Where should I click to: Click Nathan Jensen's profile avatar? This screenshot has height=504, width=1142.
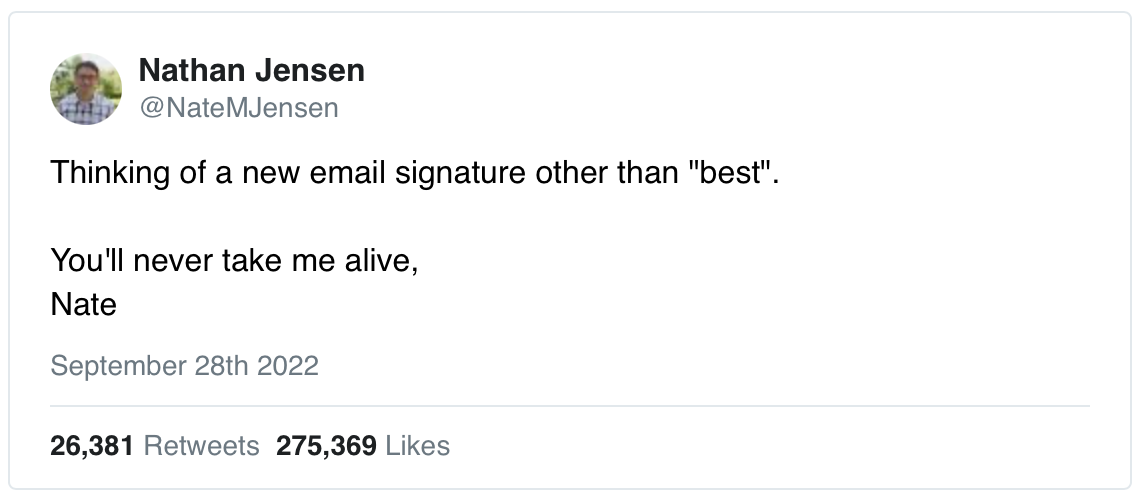86,89
